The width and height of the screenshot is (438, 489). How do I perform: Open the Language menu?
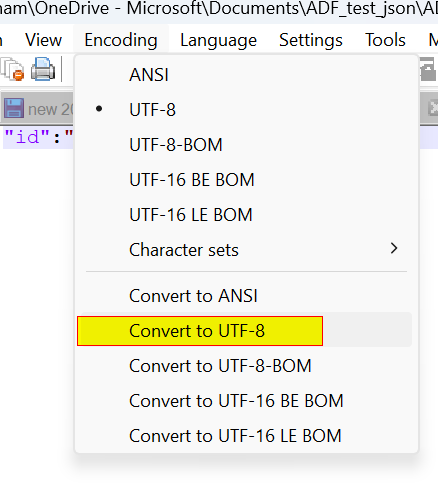point(218,40)
